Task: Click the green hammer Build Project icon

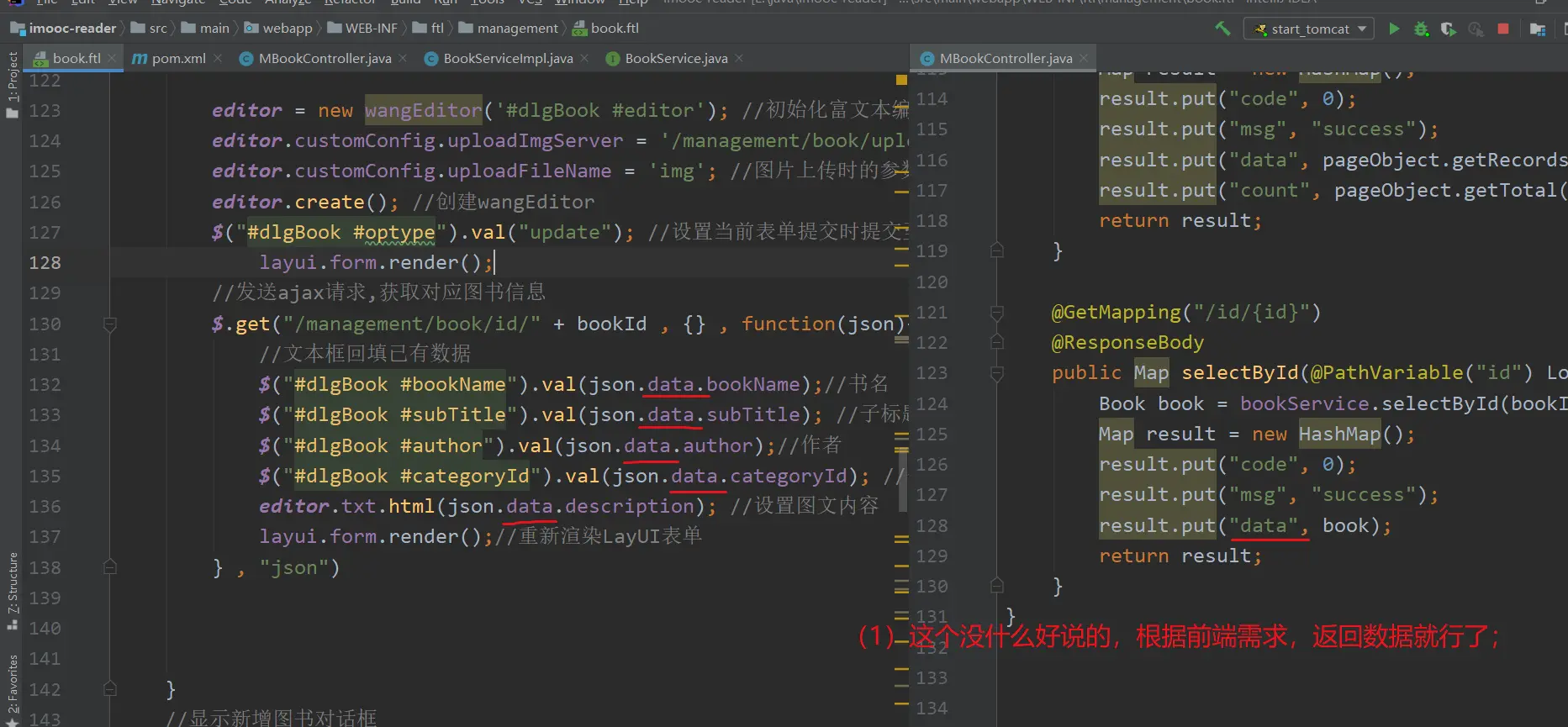Action: click(1222, 29)
